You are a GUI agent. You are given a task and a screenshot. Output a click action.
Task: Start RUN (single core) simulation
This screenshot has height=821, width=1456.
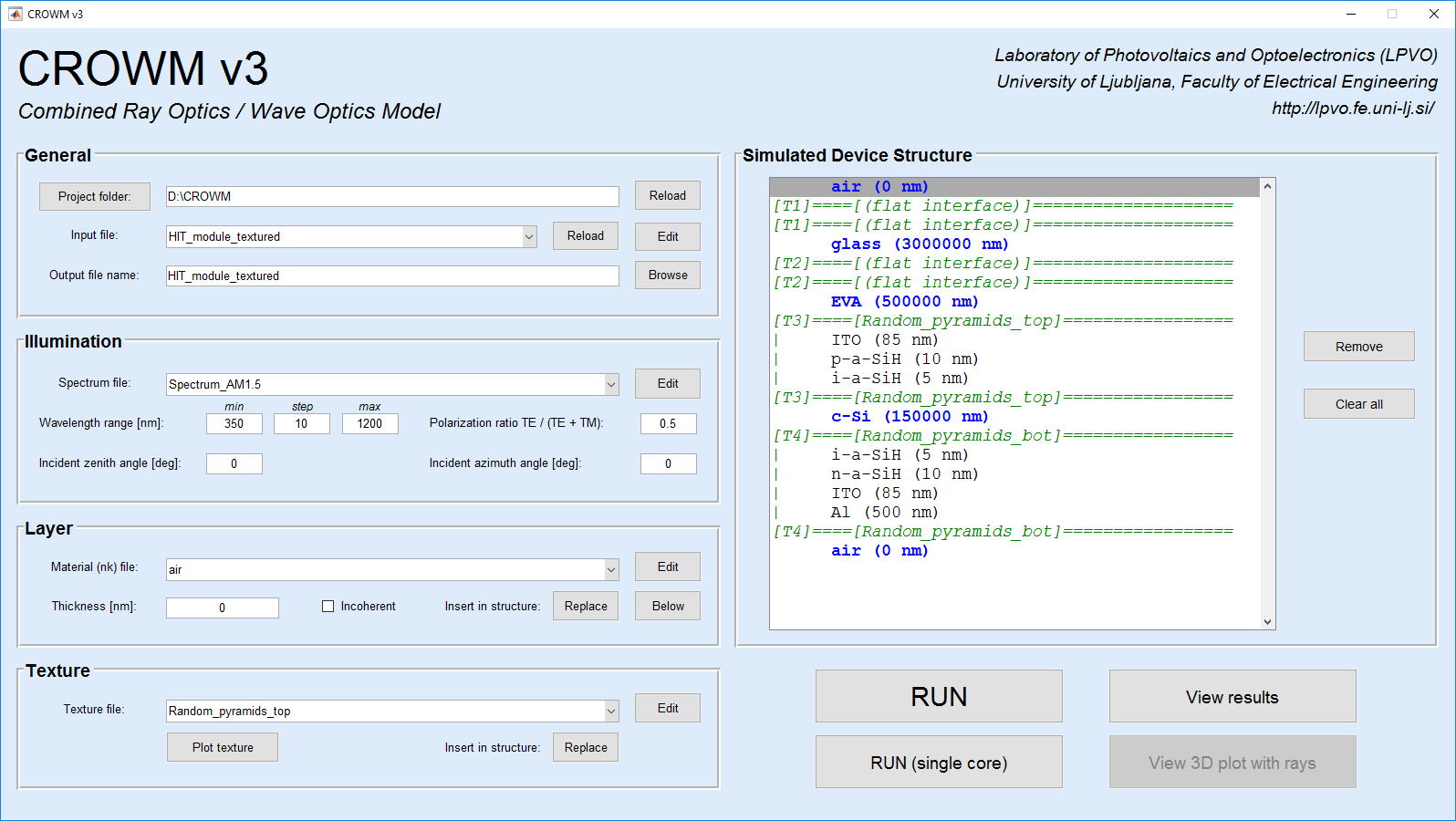click(x=938, y=763)
